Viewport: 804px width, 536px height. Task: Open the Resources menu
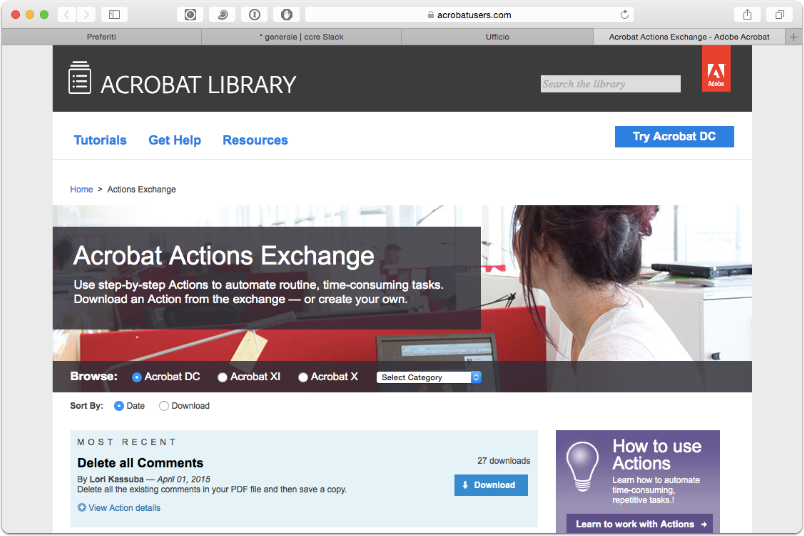255,140
